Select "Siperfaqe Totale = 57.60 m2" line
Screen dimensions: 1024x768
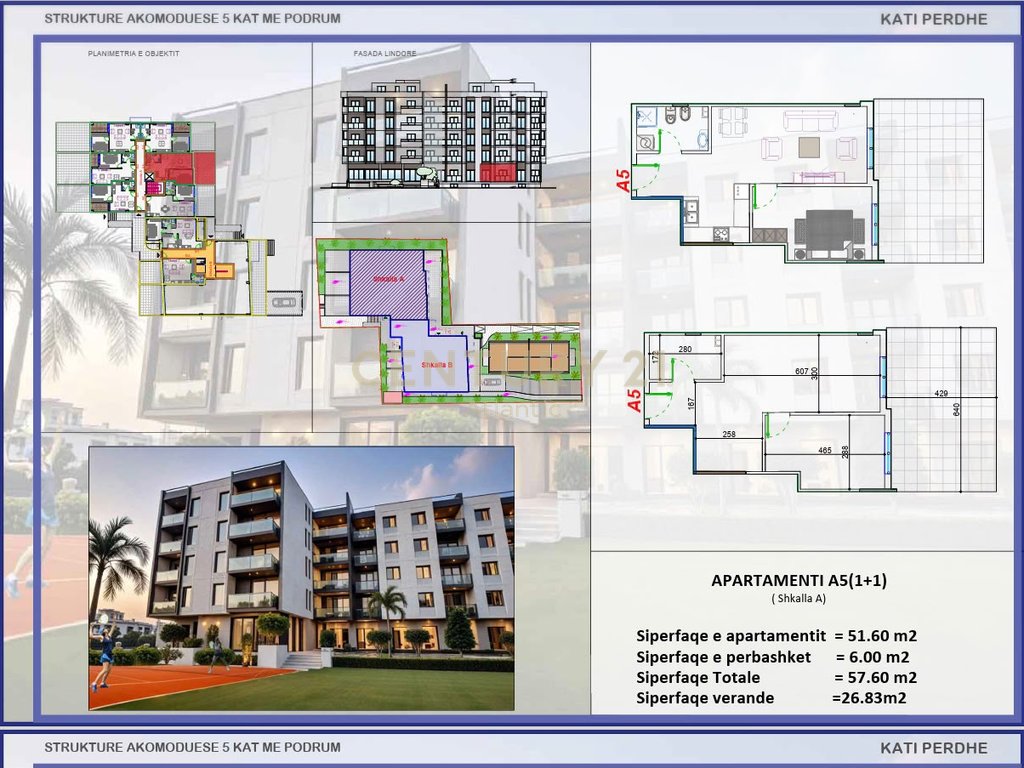point(776,677)
